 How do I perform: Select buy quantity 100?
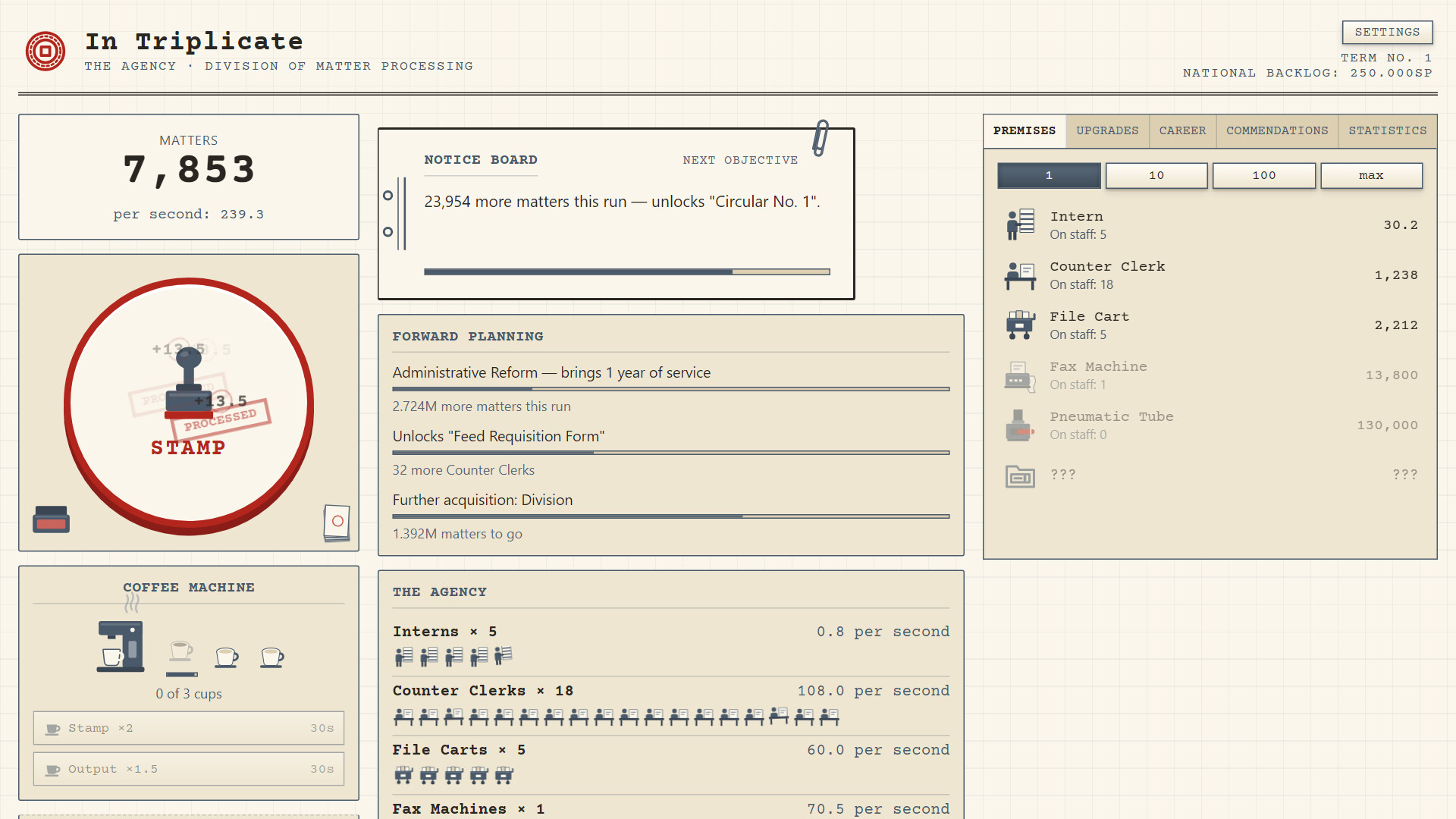(x=1264, y=175)
